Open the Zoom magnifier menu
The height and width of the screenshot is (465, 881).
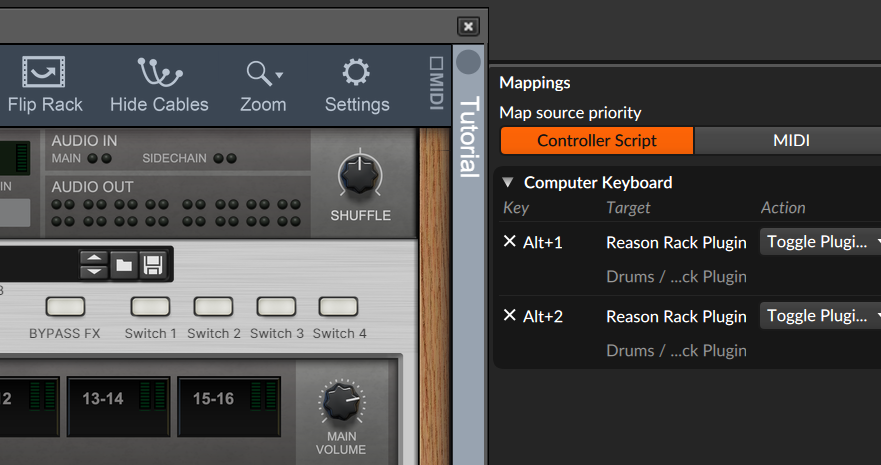coord(264,73)
